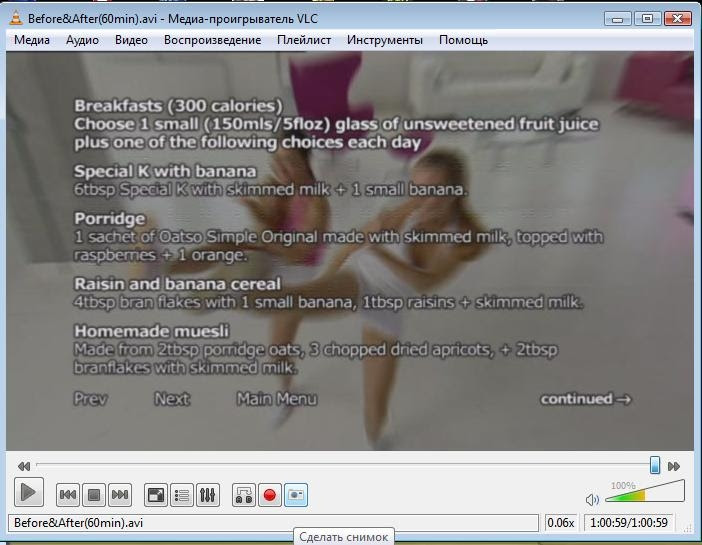Click the Porridge heading in video

coord(110,219)
